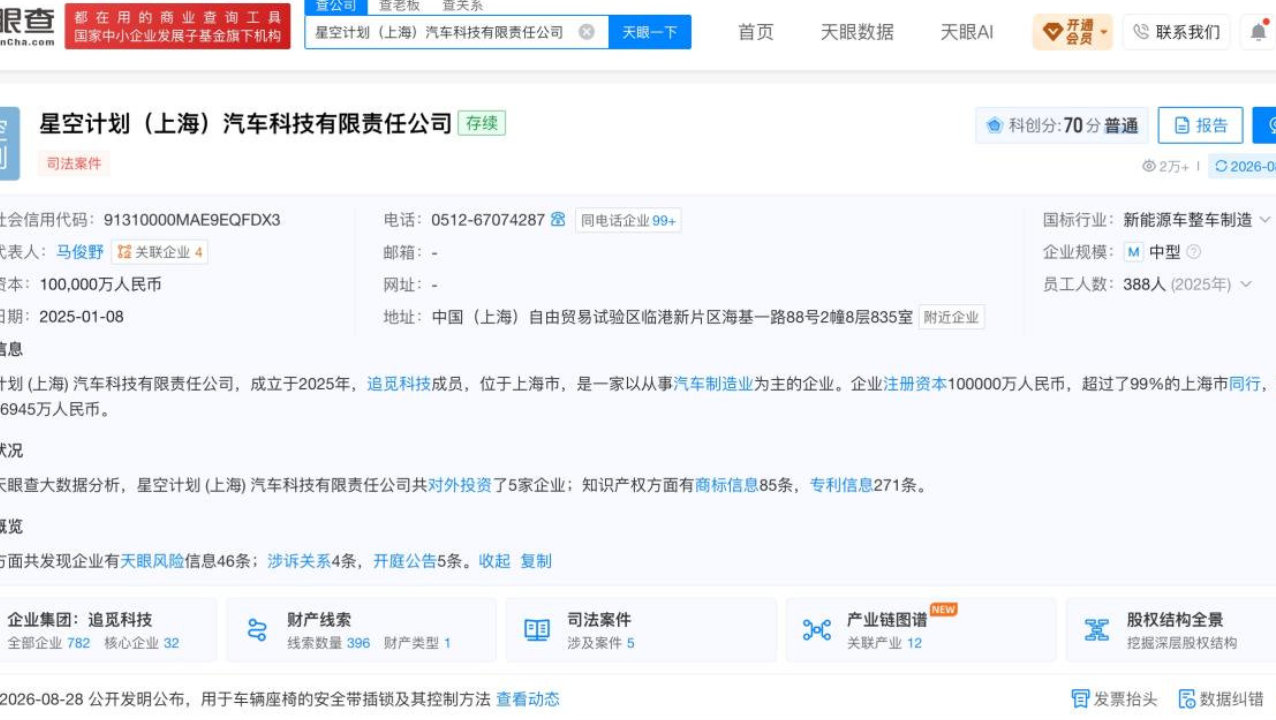Open the 专利信息 patent link
This screenshot has width=1276, height=720.
pyautogui.click(x=841, y=485)
